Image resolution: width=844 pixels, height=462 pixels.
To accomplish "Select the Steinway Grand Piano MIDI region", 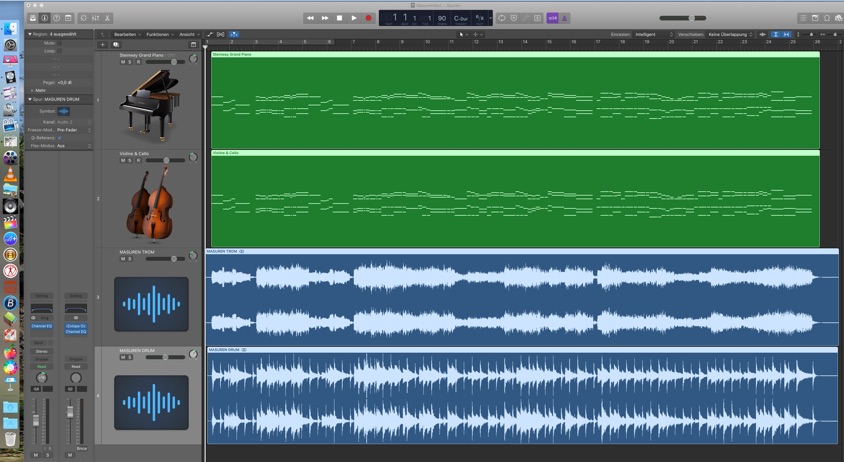I will (515, 100).
